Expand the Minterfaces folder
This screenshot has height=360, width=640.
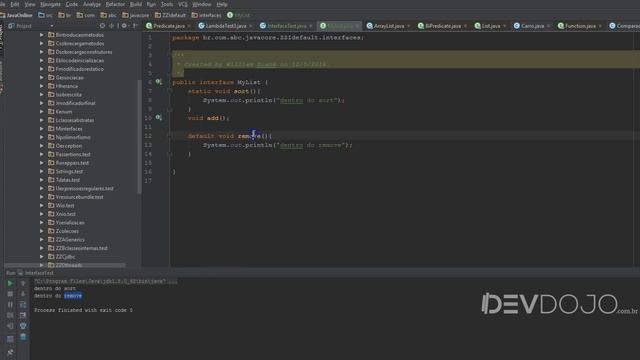pos(42,129)
